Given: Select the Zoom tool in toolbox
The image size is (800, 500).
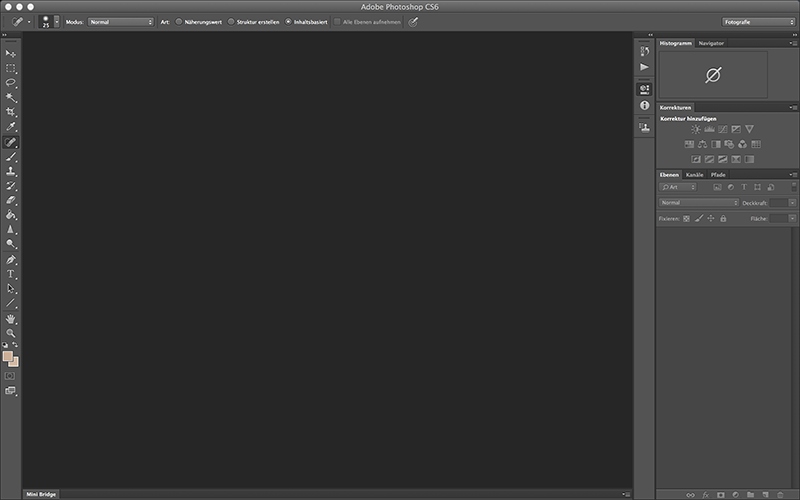Looking at the screenshot, I should [11, 334].
